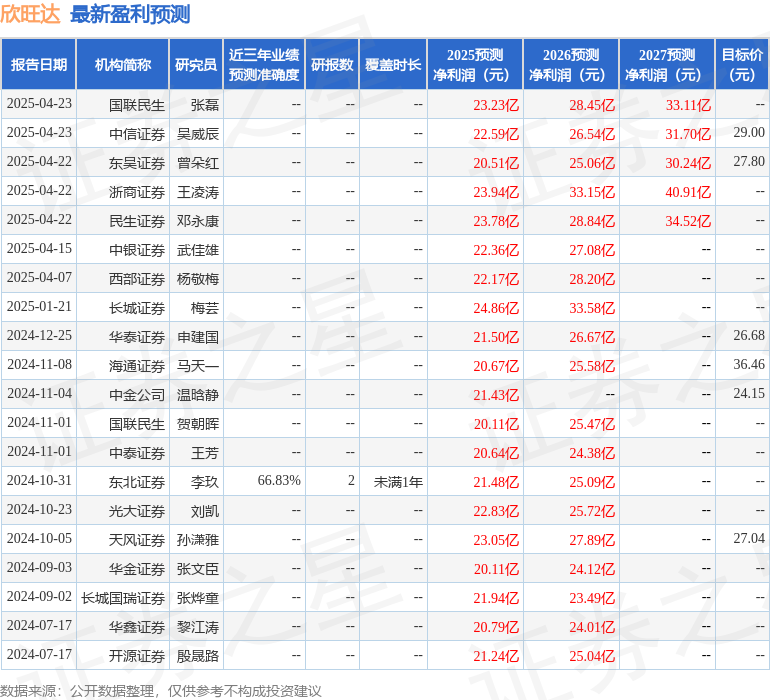The image size is (770, 700).
Task: Click the date 2024-12-25
Action: (39, 336)
